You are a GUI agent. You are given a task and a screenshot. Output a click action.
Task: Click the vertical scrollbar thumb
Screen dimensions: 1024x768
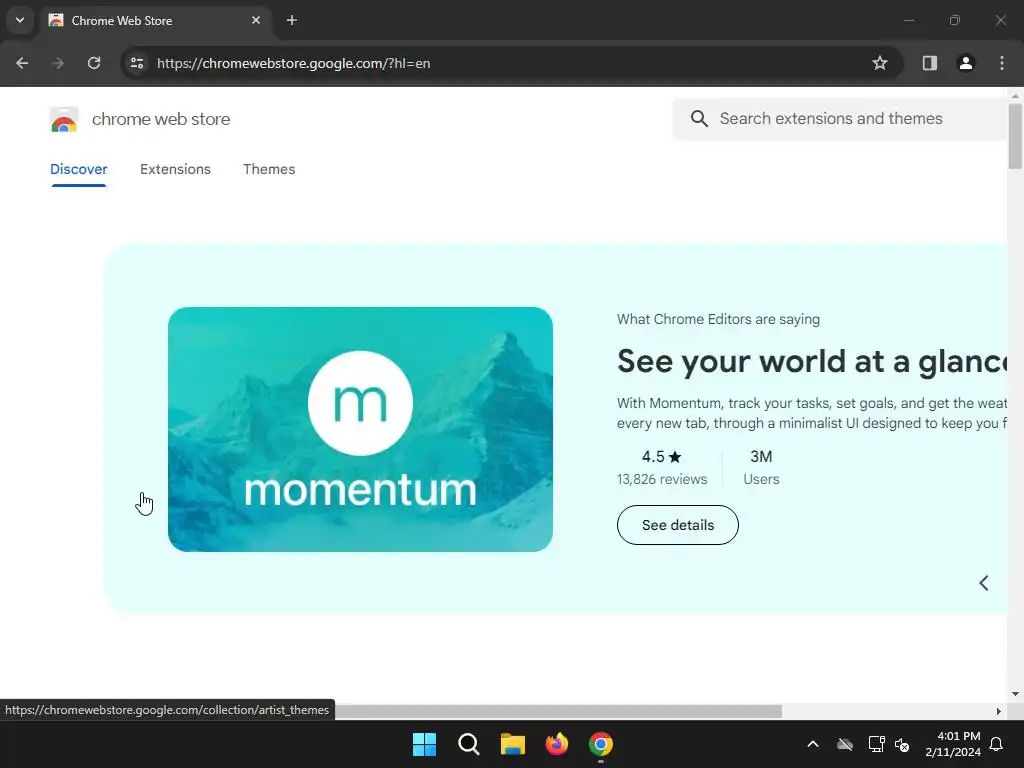1015,136
